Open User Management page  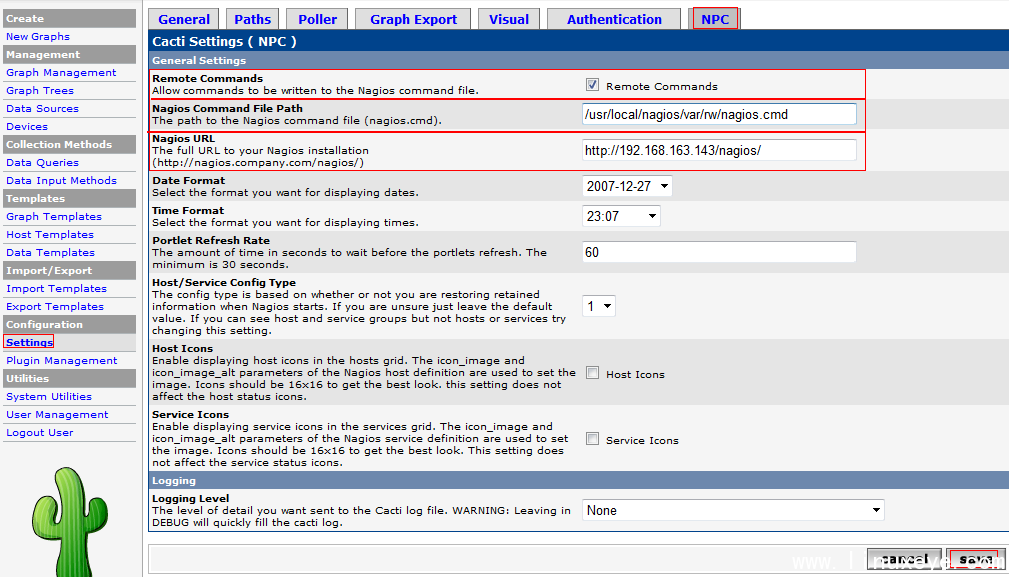pyautogui.click(x=57, y=415)
